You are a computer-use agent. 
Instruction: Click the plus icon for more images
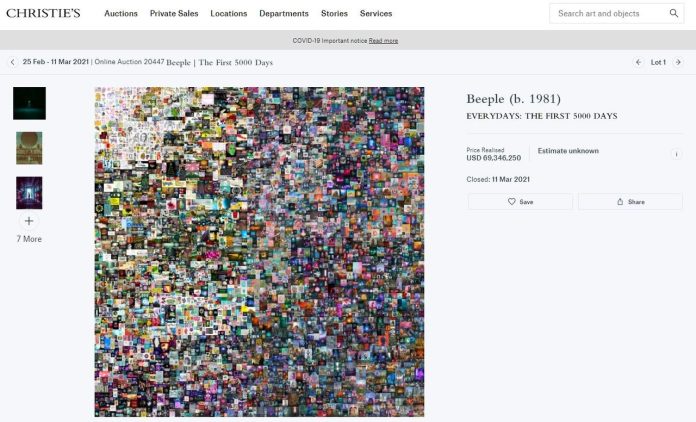29,221
